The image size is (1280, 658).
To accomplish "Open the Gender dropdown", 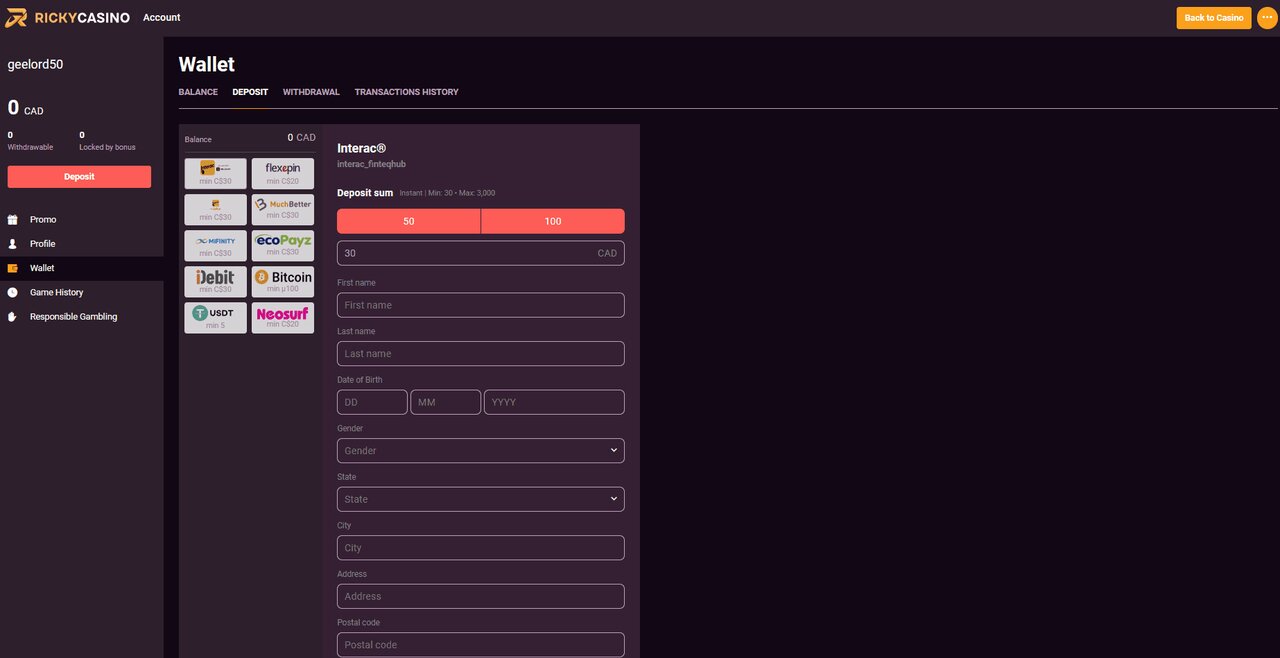I will pyautogui.click(x=480, y=450).
